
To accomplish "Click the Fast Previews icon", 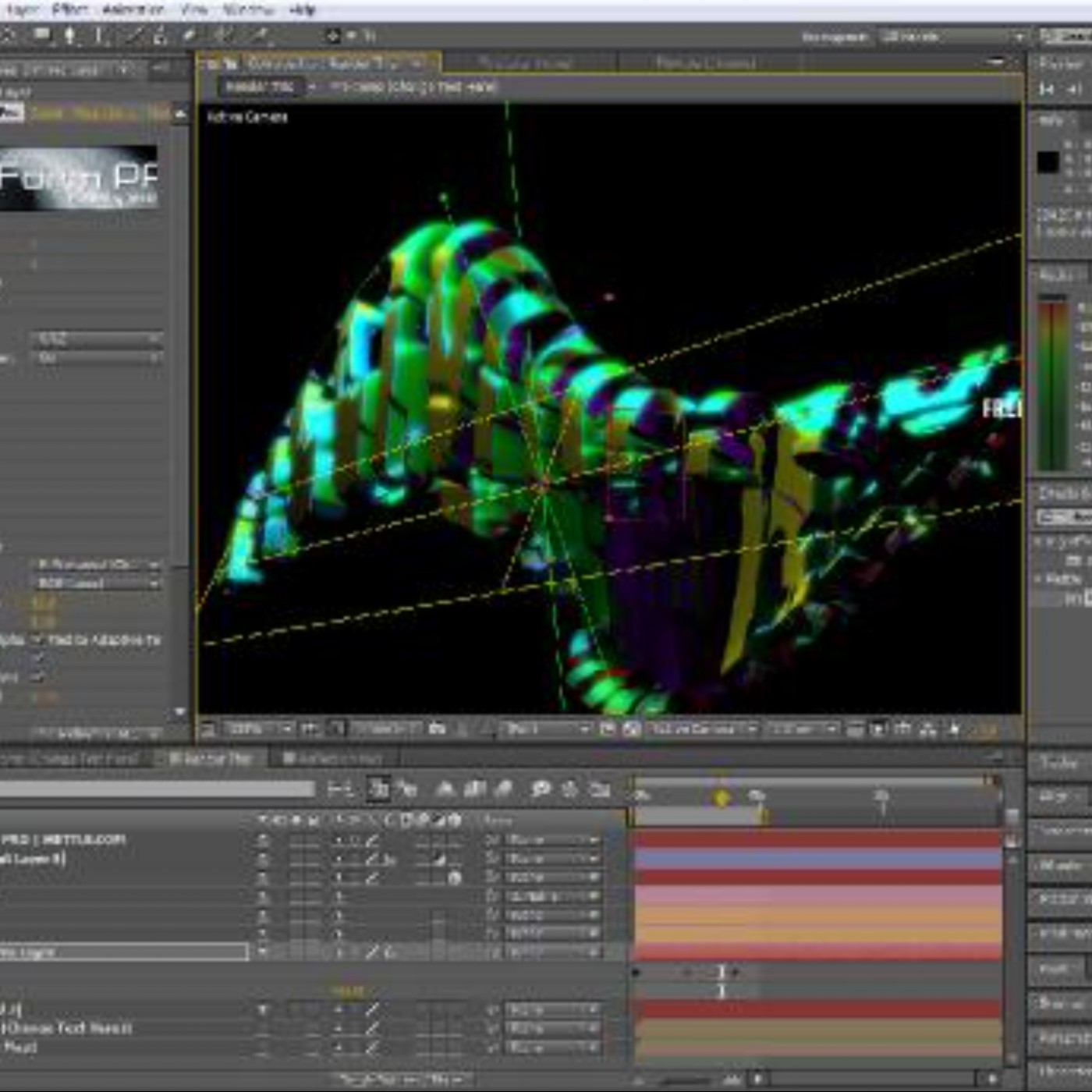I will tap(878, 729).
